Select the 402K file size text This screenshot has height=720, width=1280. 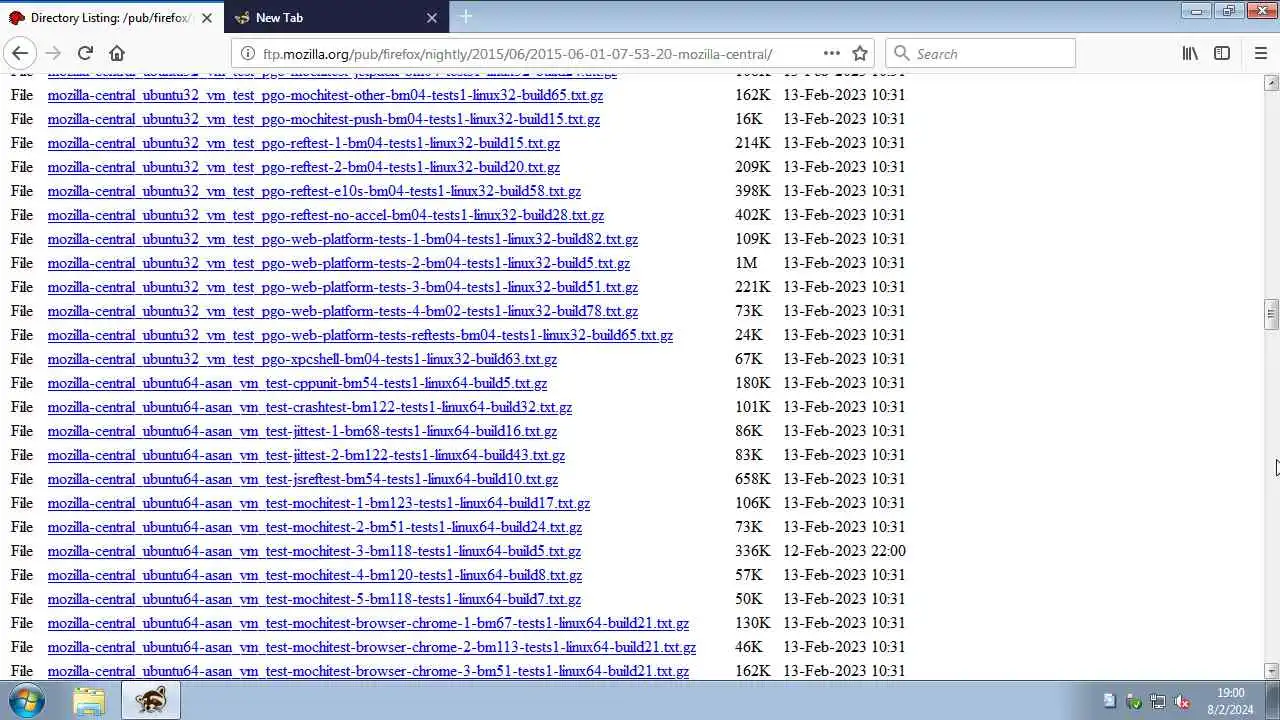(x=753, y=215)
